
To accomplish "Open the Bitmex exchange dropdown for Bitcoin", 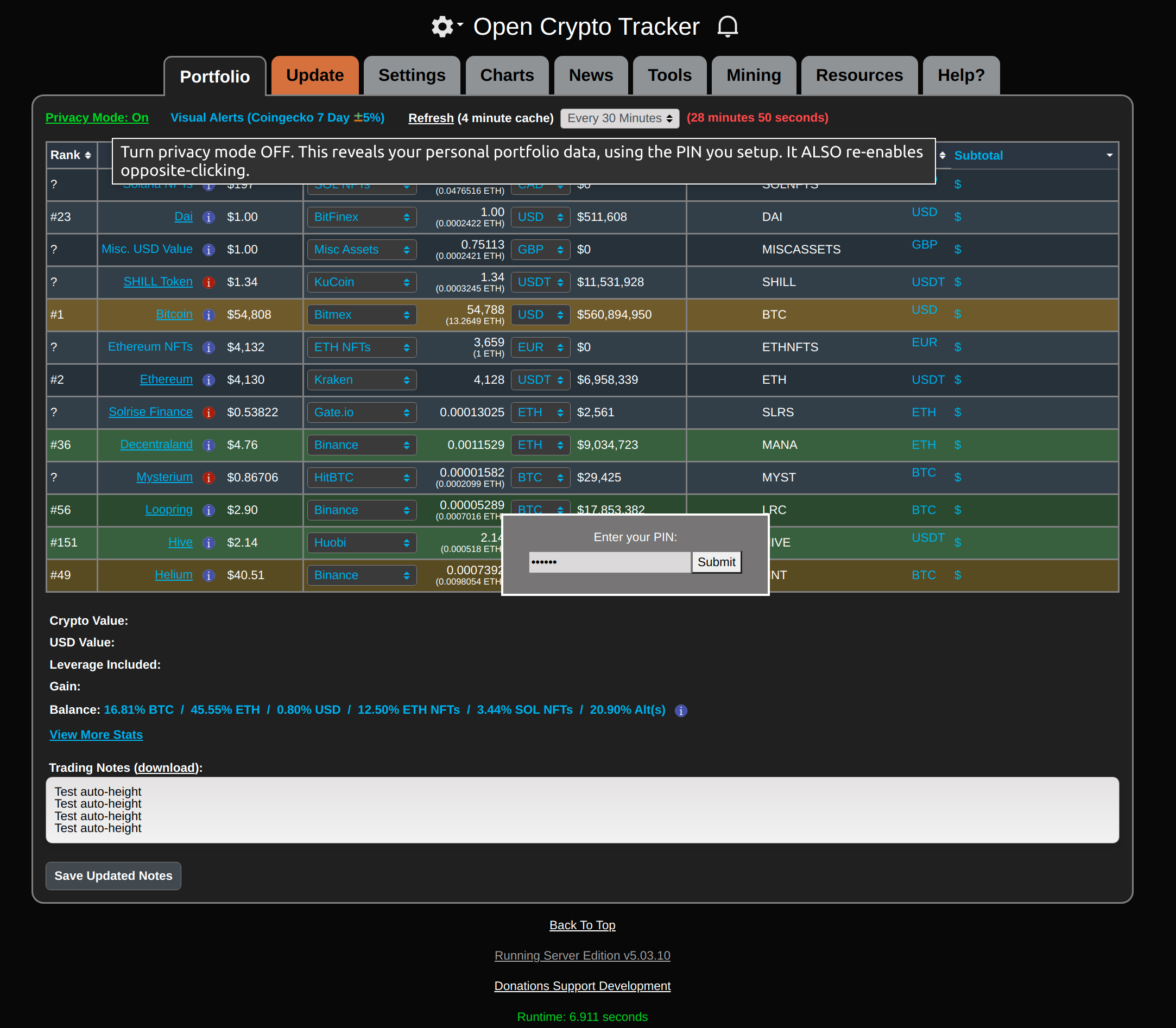I will pyautogui.click(x=362, y=315).
